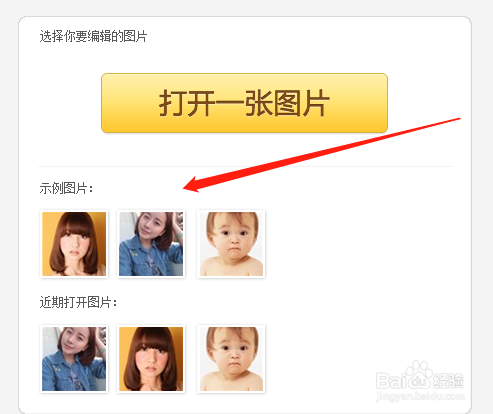
Task: Click the 打开 characters on the yellow button
Action: (187, 103)
